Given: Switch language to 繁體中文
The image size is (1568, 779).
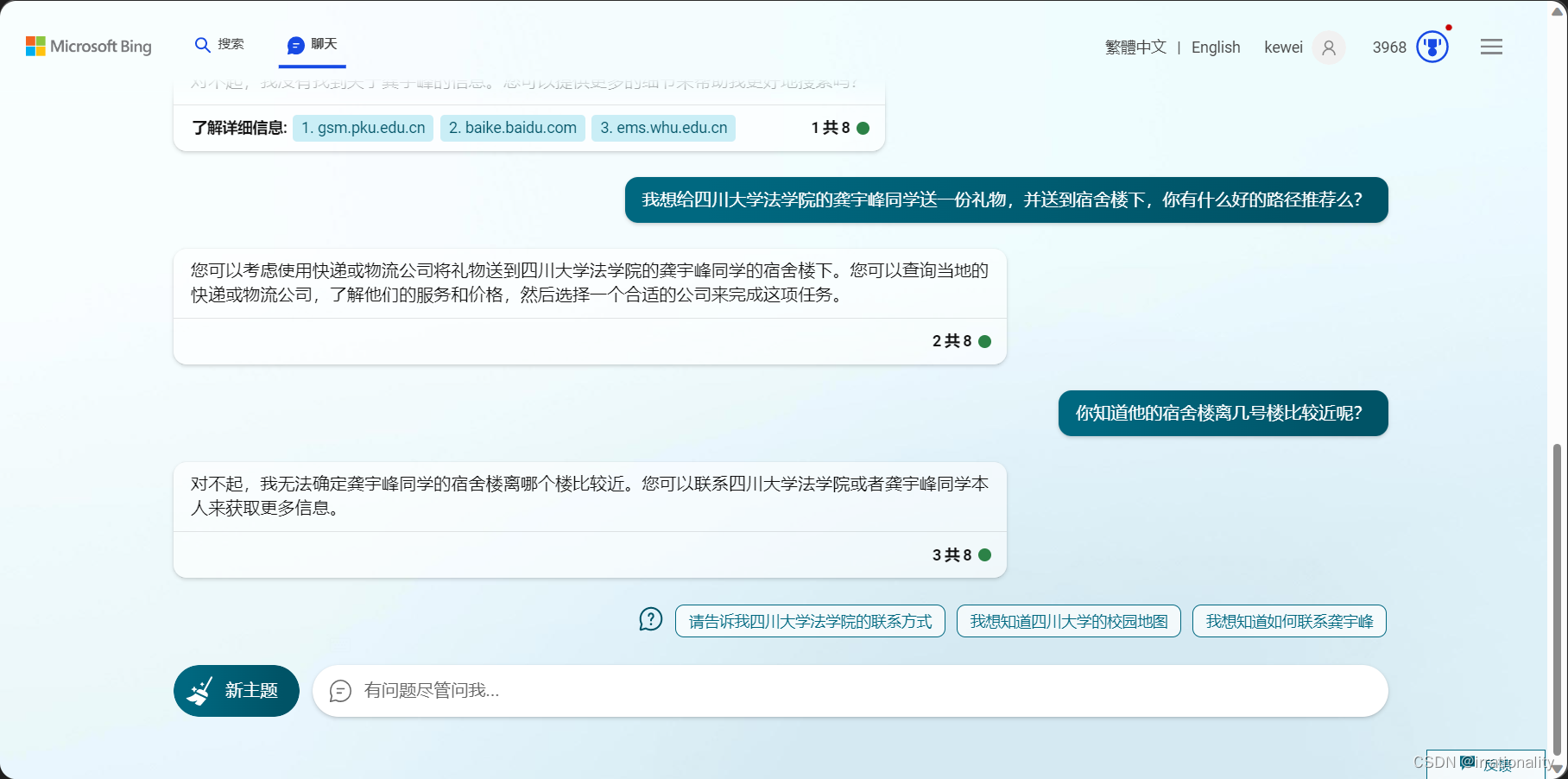Looking at the screenshot, I should 1135,47.
